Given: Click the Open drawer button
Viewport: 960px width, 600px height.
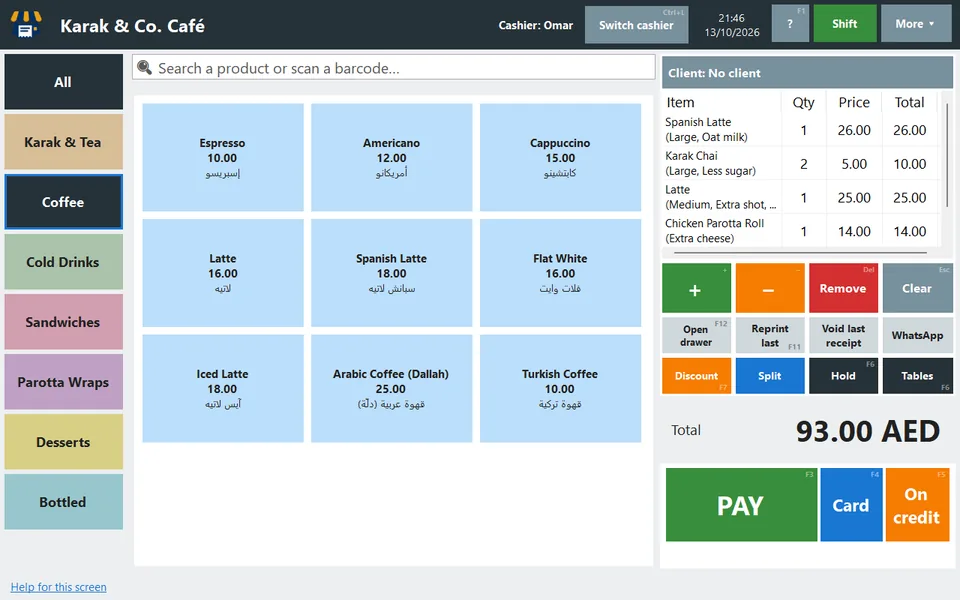Looking at the screenshot, I should 696,336.
